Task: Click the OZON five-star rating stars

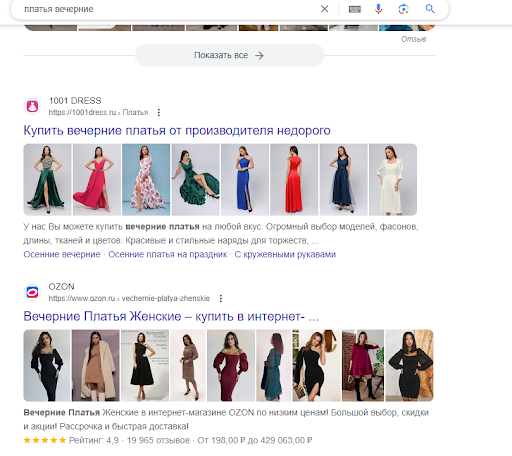Action: (x=45, y=440)
